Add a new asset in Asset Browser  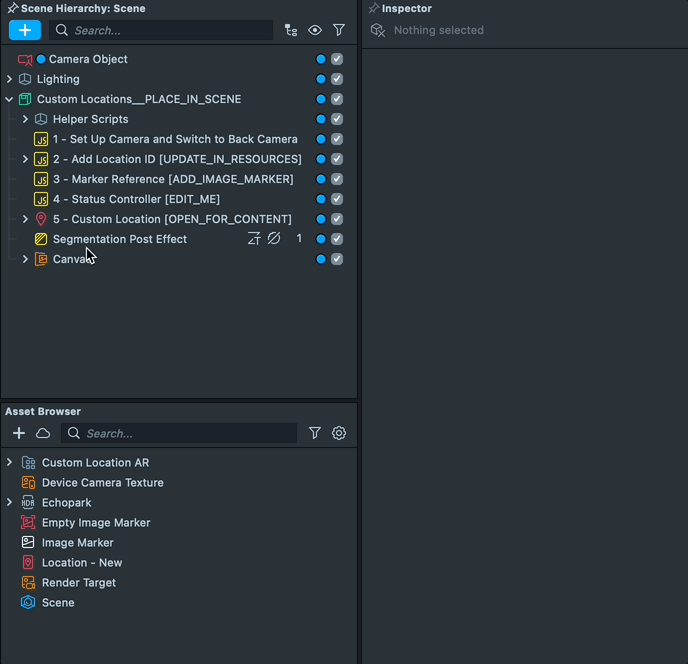click(x=19, y=434)
